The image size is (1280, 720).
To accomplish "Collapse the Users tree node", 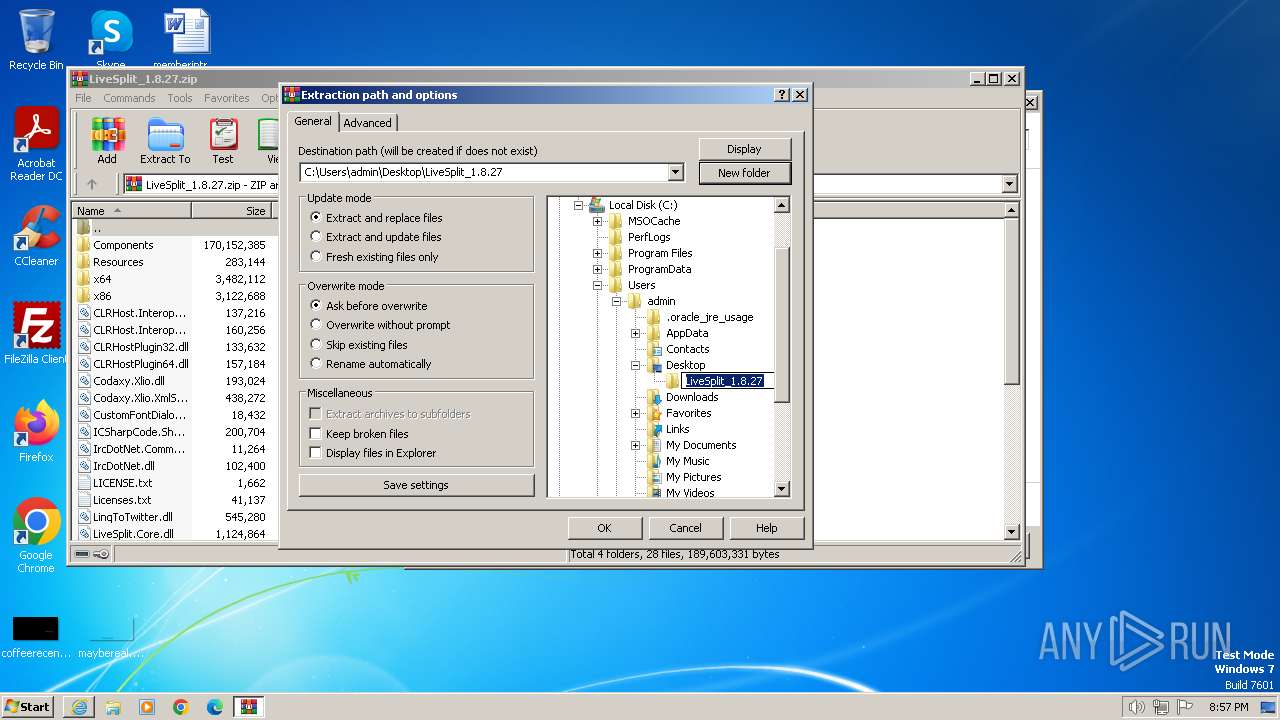I will (x=597, y=285).
